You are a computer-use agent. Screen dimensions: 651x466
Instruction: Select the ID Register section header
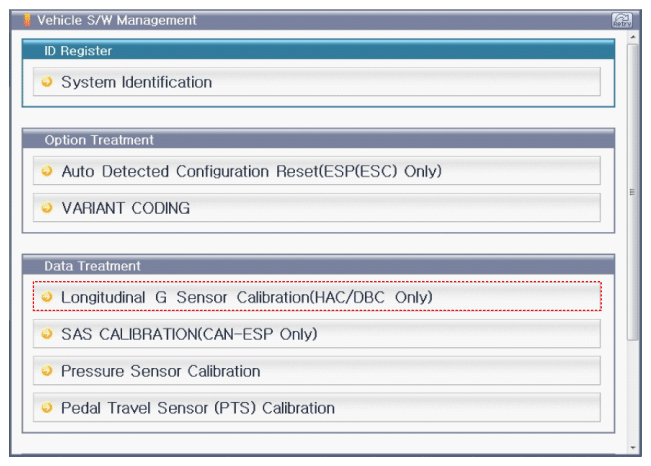[x=318, y=50]
